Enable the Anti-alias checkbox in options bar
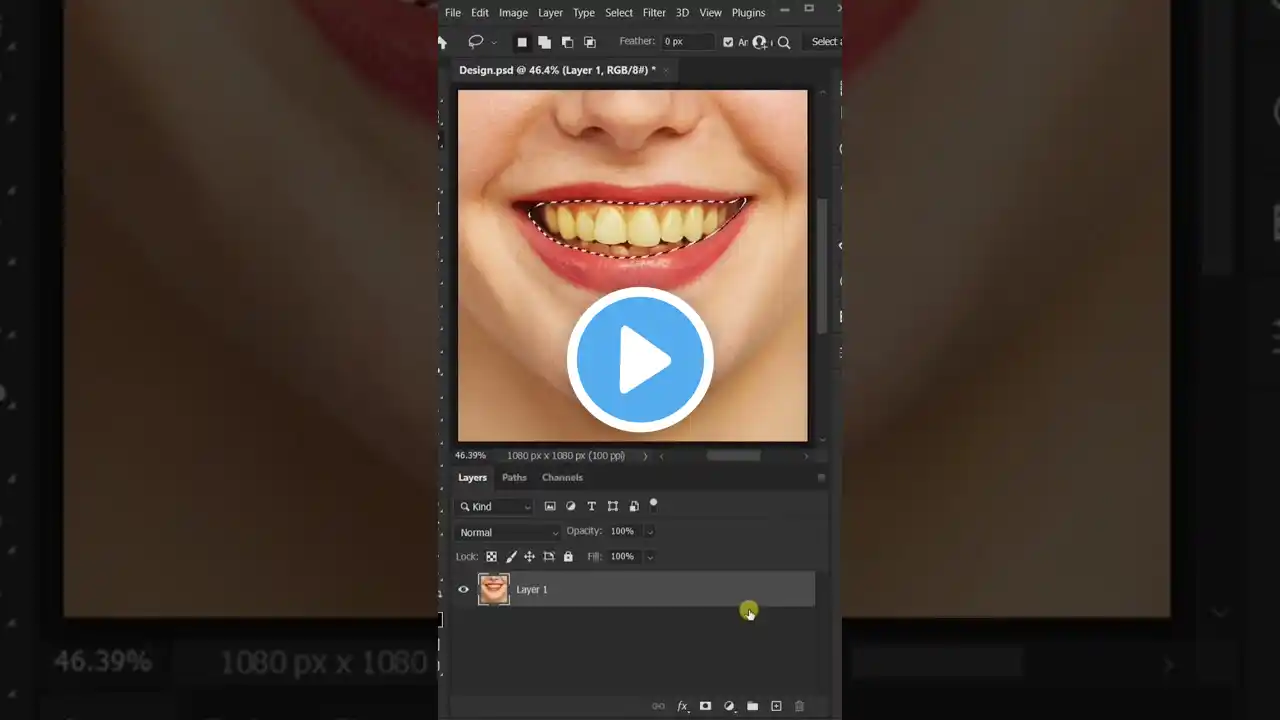This screenshot has height=720, width=1280. point(728,41)
